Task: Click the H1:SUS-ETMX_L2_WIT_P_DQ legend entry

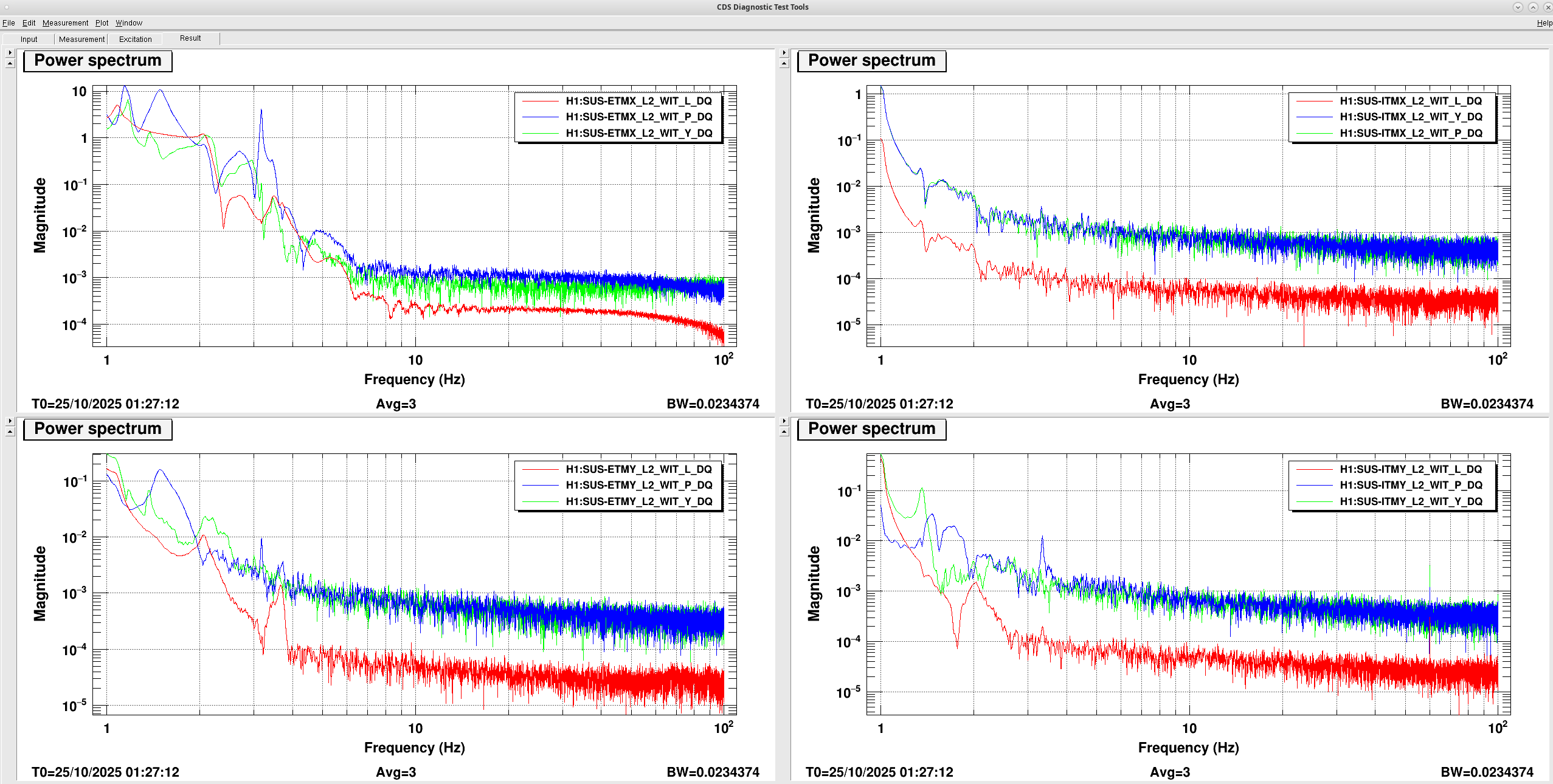Action: pos(638,117)
